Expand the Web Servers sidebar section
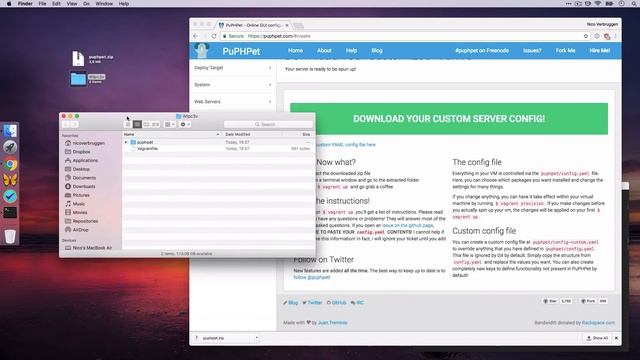 click(232, 102)
